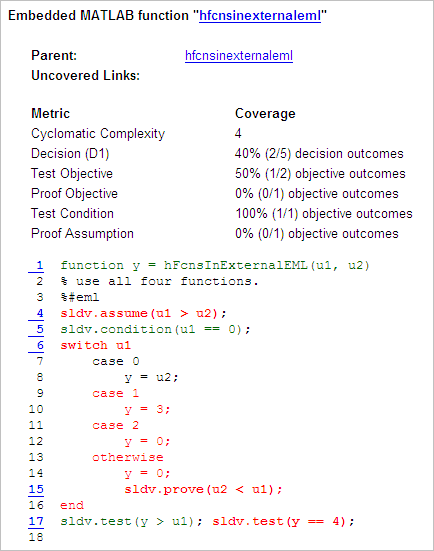Click the sldv.prove(u2 < u1) statement

pyautogui.click(x=203, y=489)
